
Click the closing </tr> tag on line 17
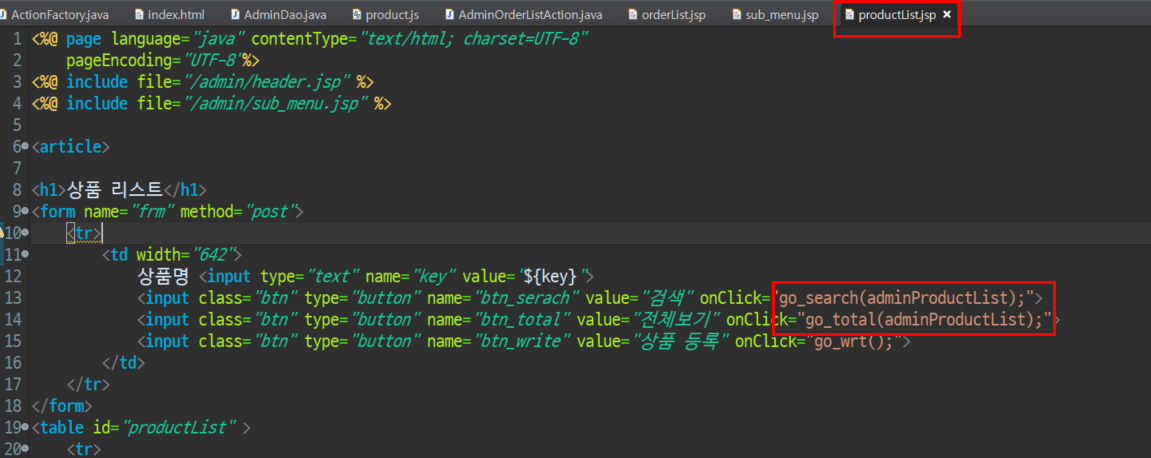click(88, 384)
